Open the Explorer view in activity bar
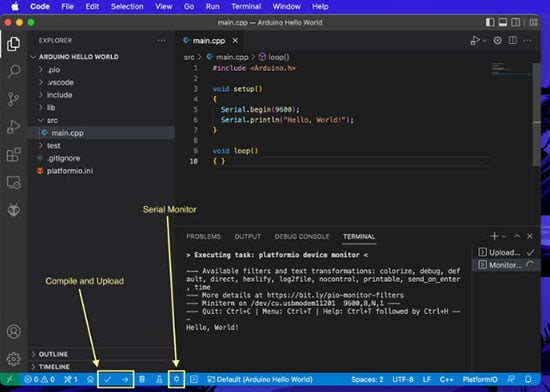The height and width of the screenshot is (392, 550). (14, 44)
